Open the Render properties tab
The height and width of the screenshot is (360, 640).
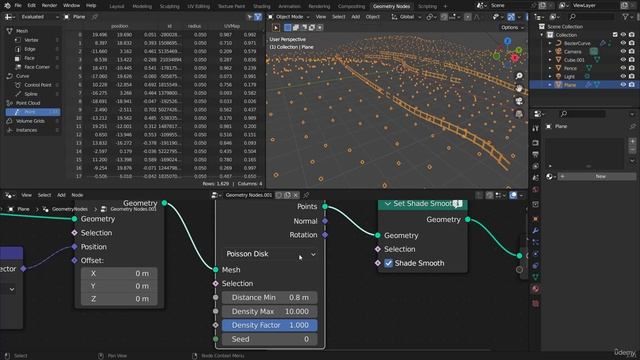[x=535, y=143]
